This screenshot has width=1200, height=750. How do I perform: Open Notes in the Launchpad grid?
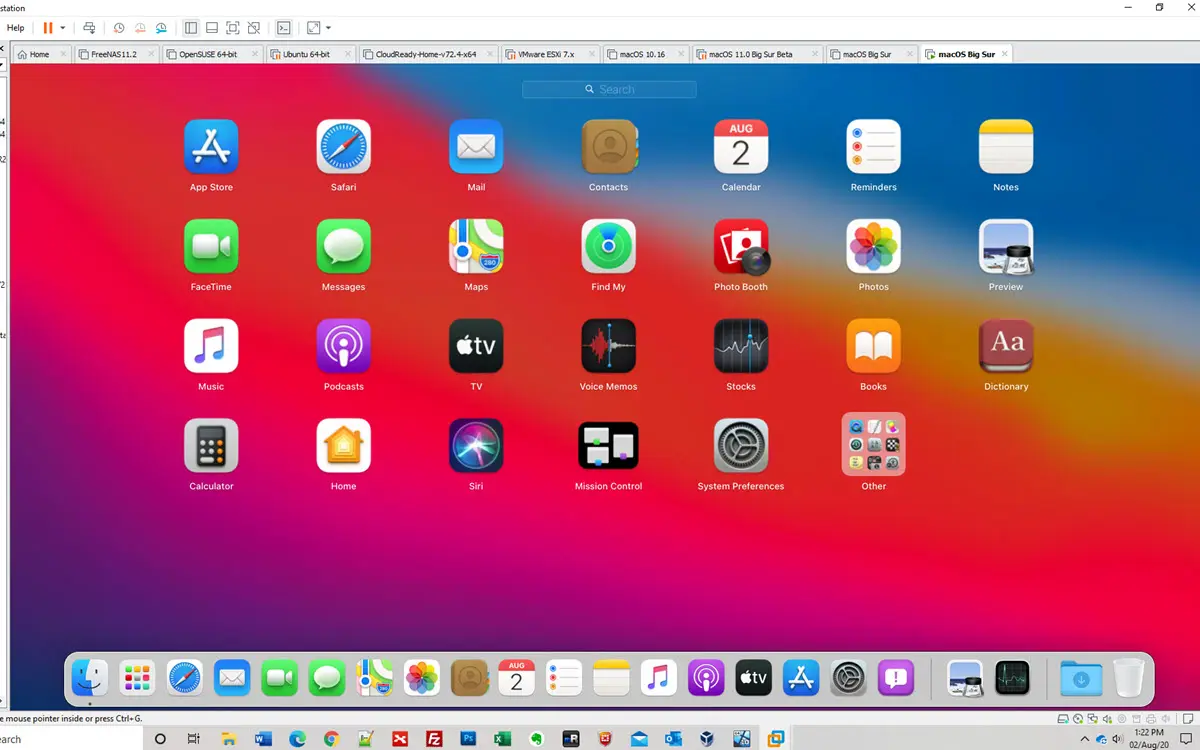1006,147
